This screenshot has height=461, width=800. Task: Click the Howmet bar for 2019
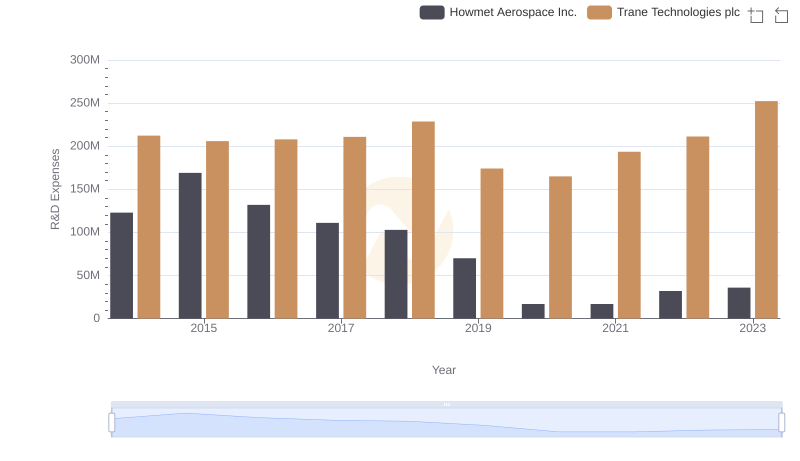465,288
